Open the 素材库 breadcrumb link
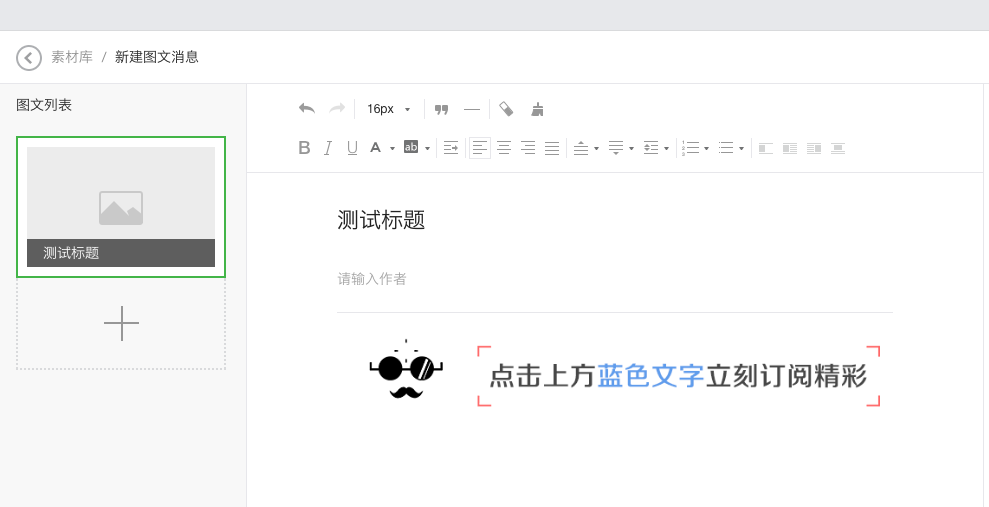Viewport: 989px width, 507px height. pos(72,57)
